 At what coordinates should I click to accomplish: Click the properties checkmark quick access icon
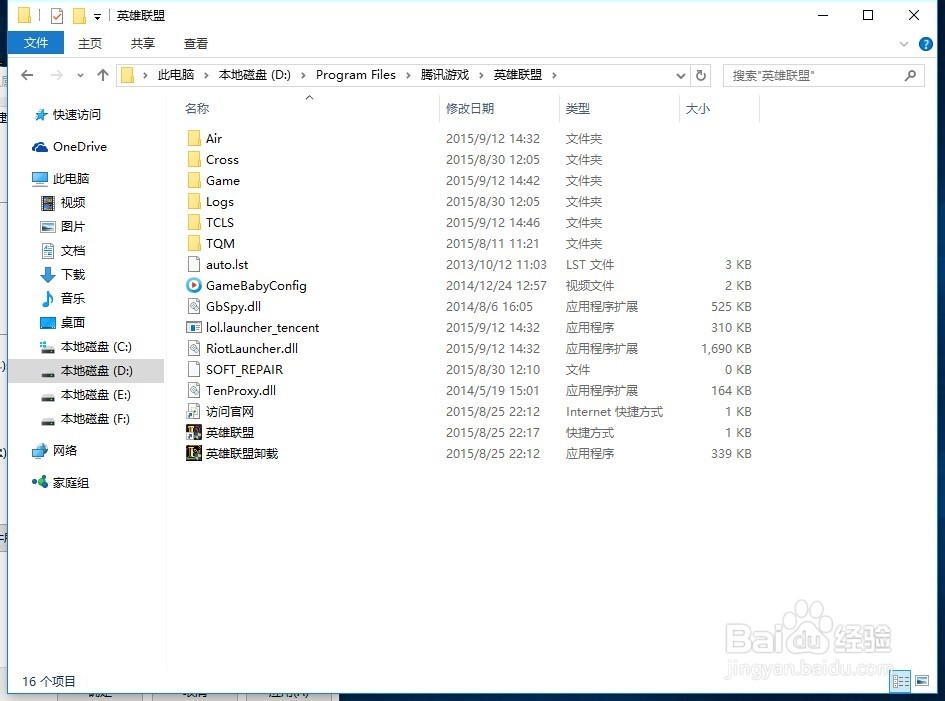pos(57,16)
